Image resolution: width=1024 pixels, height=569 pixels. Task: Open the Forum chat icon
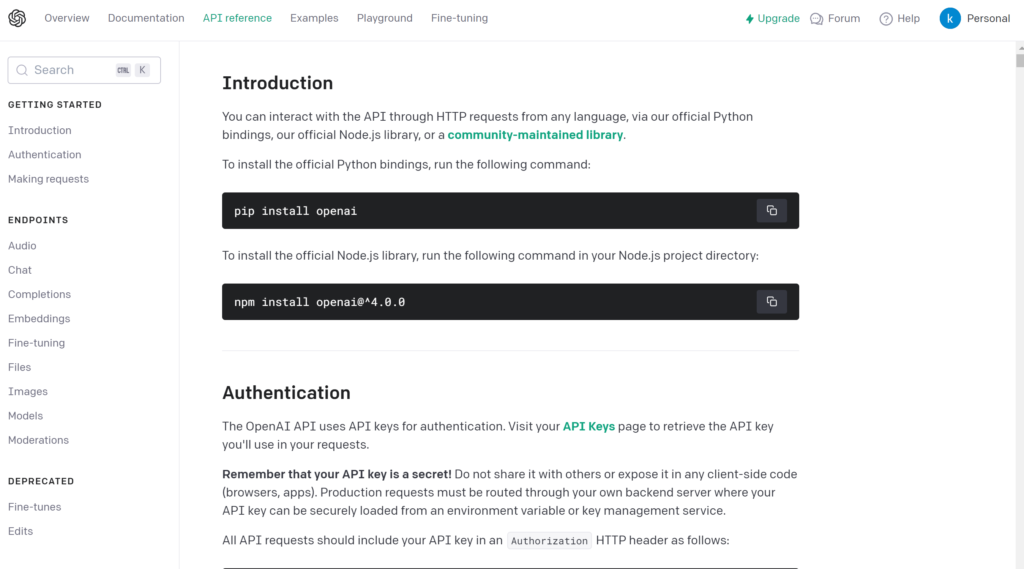click(x=816, y=19)
